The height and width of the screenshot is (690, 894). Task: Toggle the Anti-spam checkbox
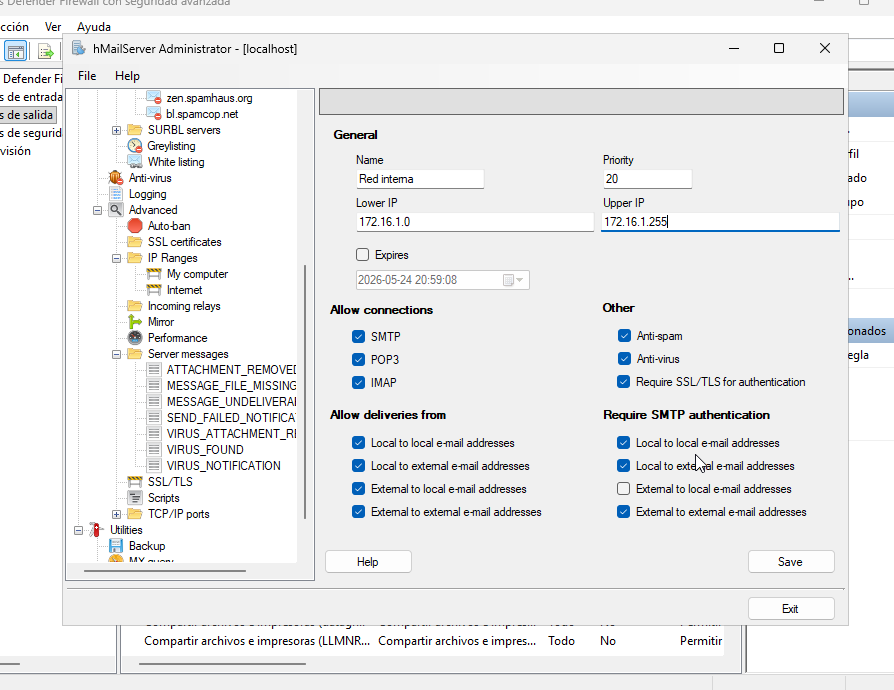coord(624,335)
